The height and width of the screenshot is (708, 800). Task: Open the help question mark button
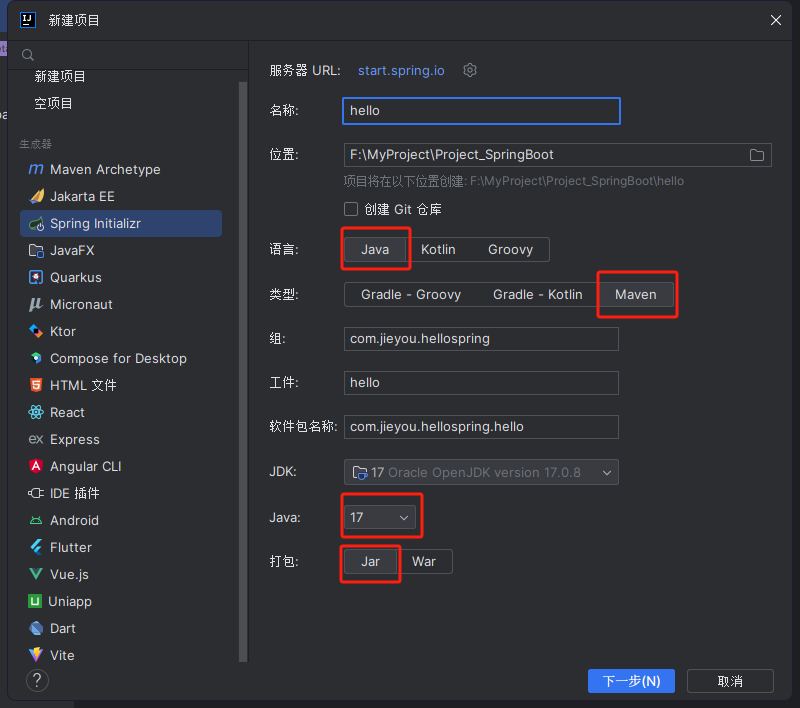click(x=37, y=680)
